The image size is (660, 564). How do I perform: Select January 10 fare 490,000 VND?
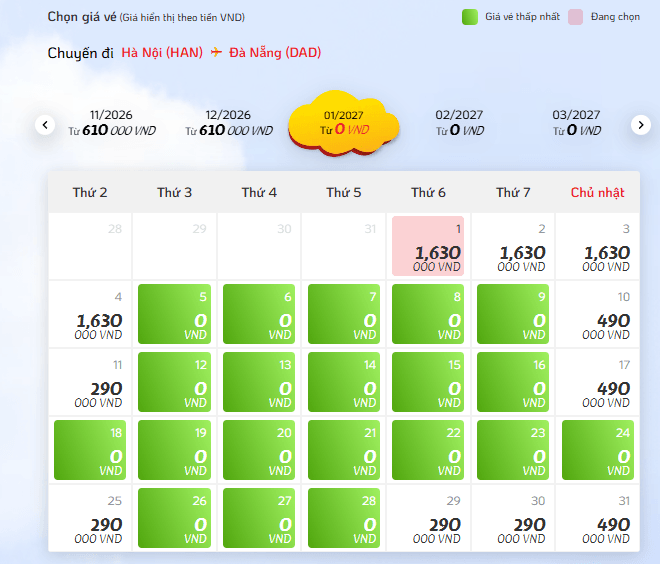coord(597,314)
